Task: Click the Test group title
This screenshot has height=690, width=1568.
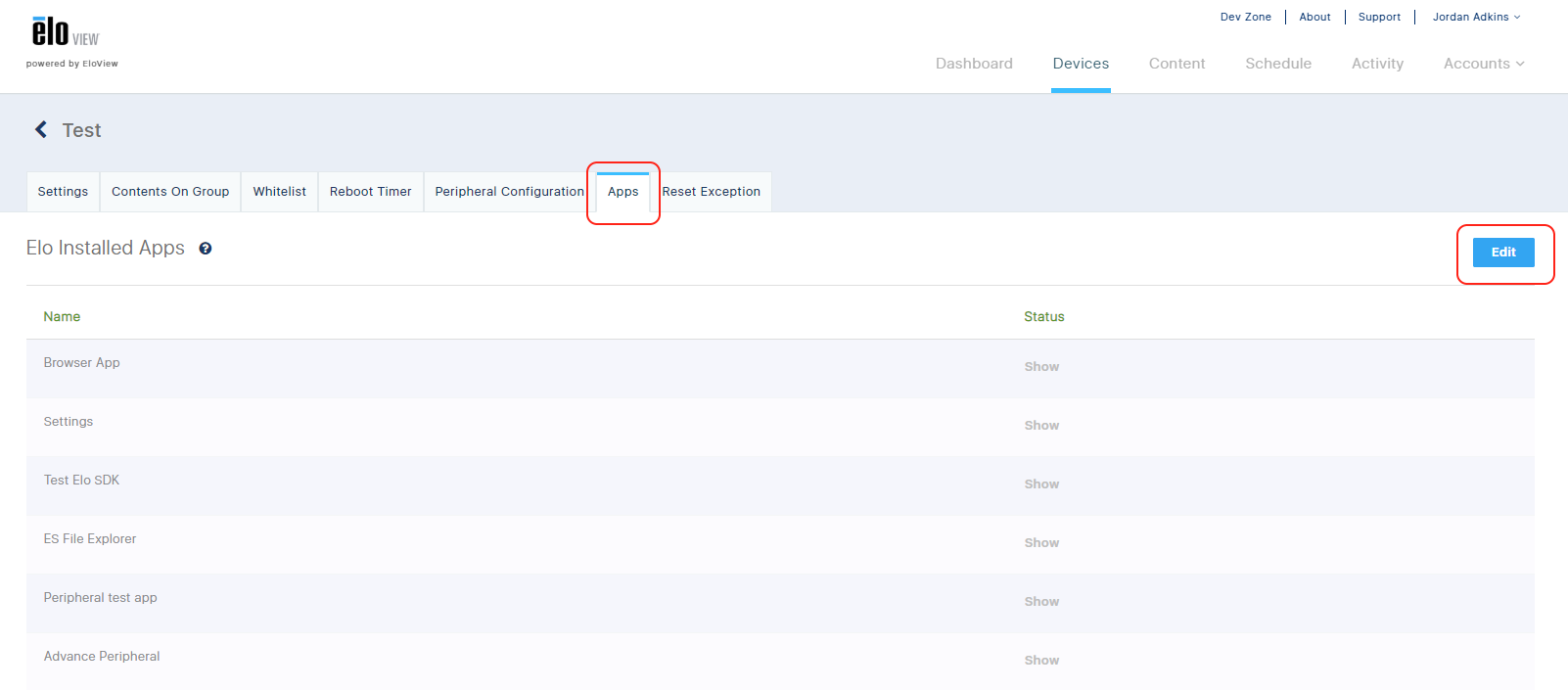Action: click(81, 130)
